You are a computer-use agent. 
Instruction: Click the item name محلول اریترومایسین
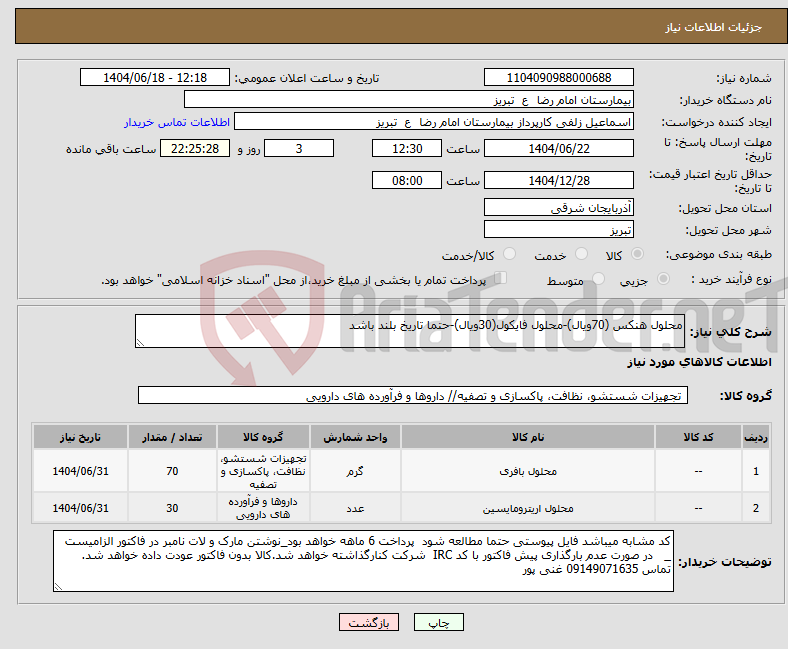tap(528, 509)
